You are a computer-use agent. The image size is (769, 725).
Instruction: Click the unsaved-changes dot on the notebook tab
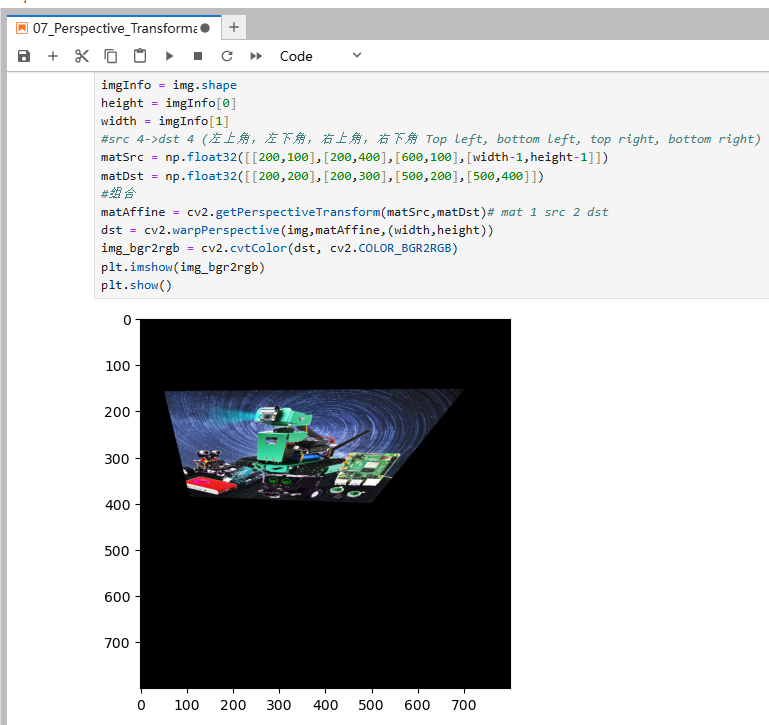tap(205, 28)
